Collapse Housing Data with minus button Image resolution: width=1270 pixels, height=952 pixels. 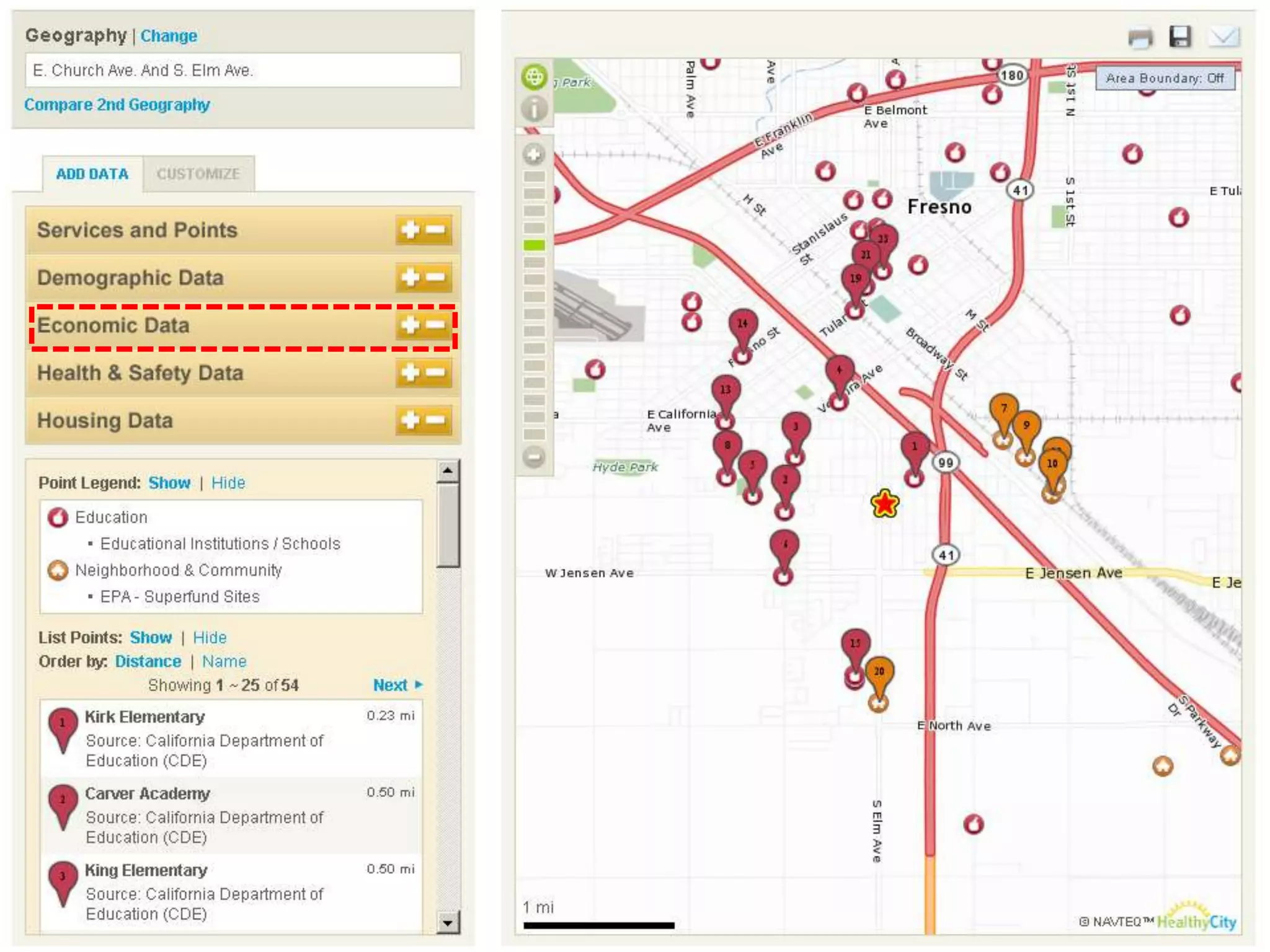437,420
